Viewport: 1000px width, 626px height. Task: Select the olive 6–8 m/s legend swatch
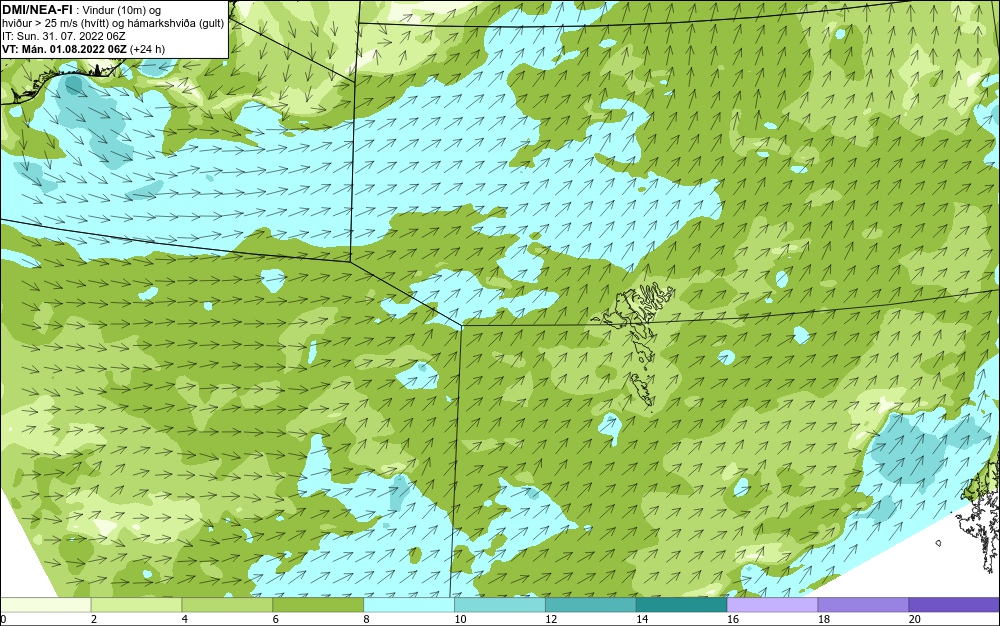tap(318, 605)
